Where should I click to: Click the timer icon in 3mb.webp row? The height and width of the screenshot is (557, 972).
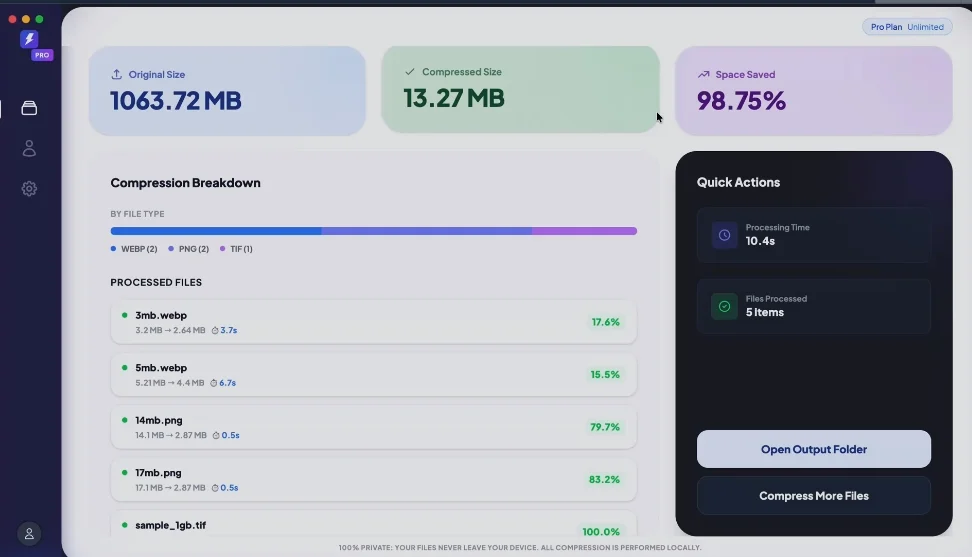pyautogui.click(x=215, y=330)
